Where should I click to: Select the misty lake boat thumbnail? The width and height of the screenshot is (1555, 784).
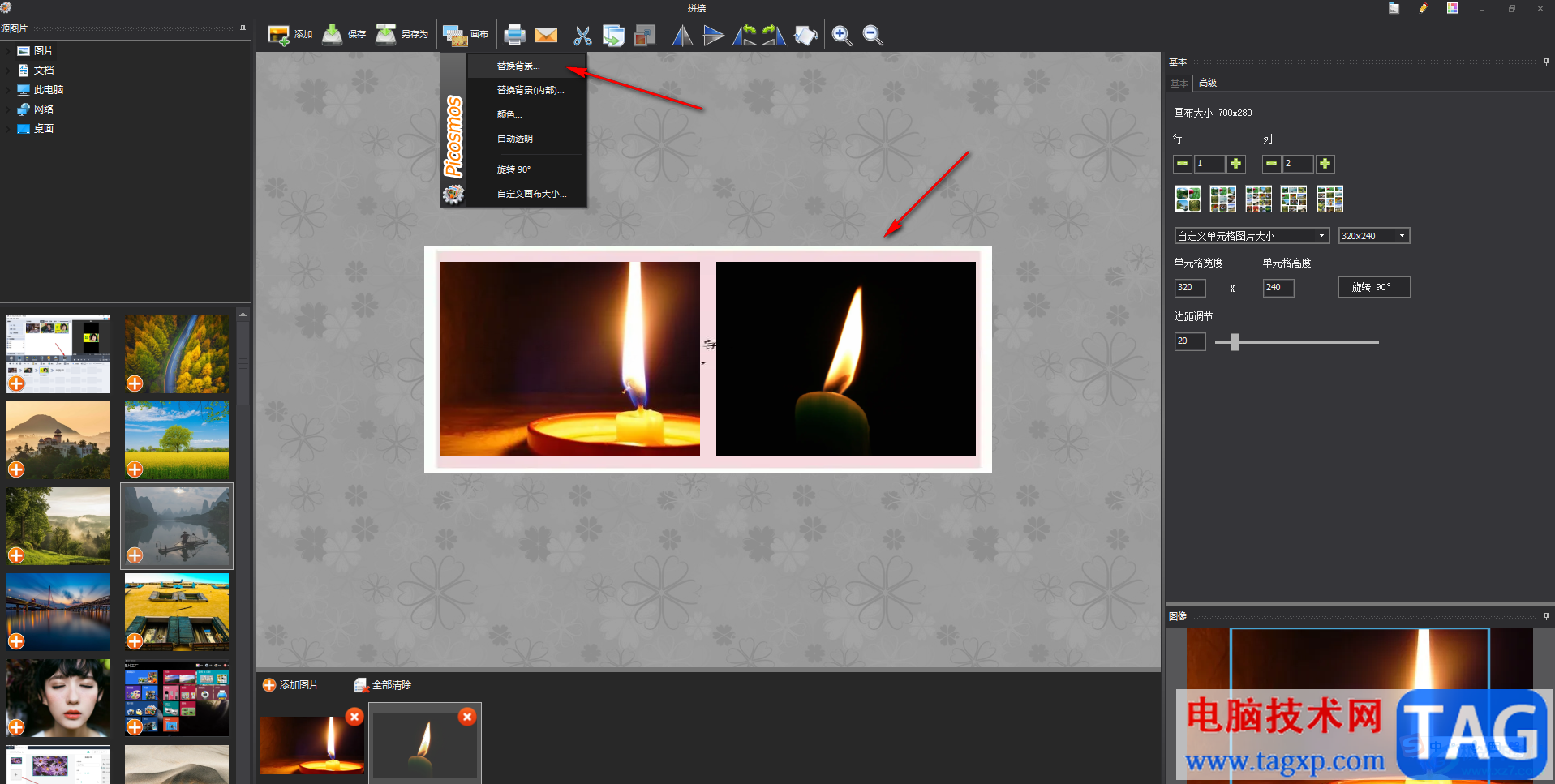pyautogui.click(x=177, y=526)
